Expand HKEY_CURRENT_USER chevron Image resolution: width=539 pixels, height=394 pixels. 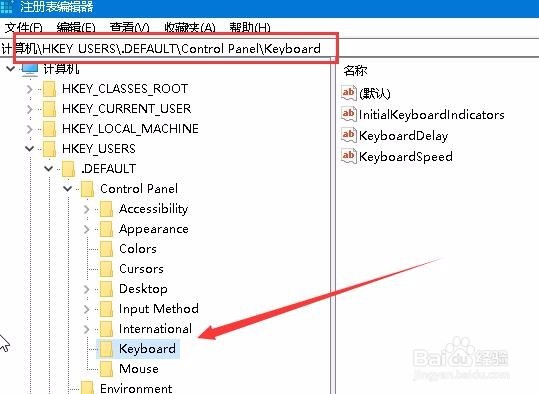coord(30,109)
